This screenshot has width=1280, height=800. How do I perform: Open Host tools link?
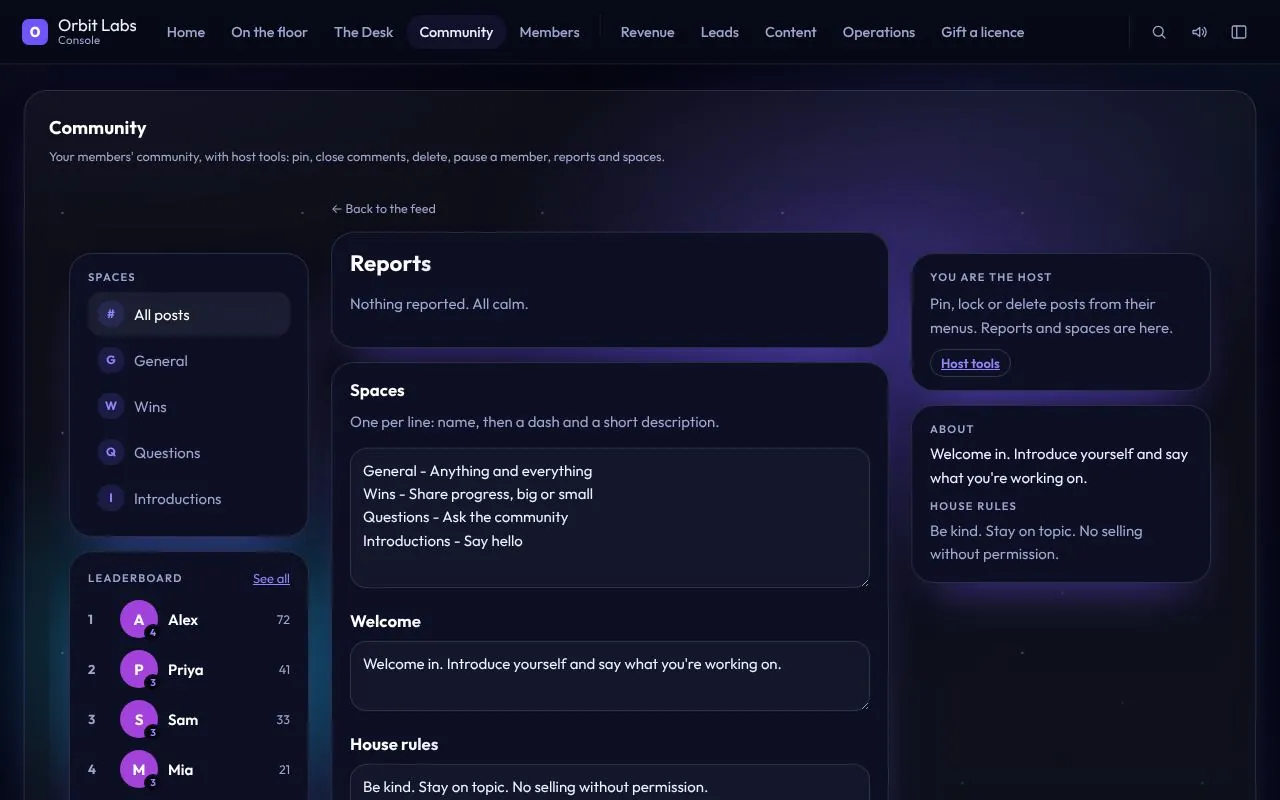click(970, 363)
